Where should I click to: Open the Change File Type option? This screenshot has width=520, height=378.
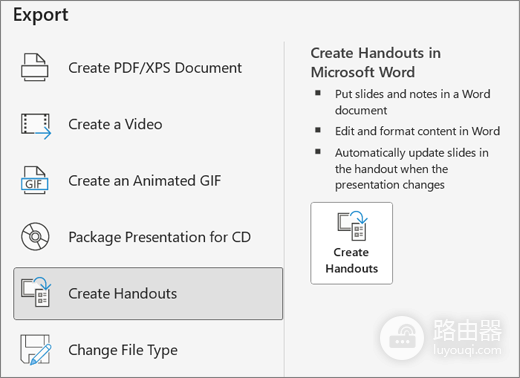pyautogui.click(x=148, y=350)
